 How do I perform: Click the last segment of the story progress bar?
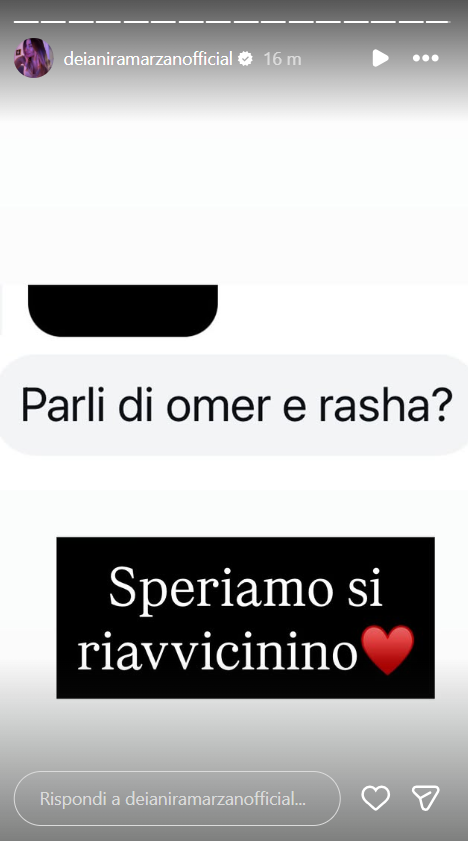click(x=437, y=22)
